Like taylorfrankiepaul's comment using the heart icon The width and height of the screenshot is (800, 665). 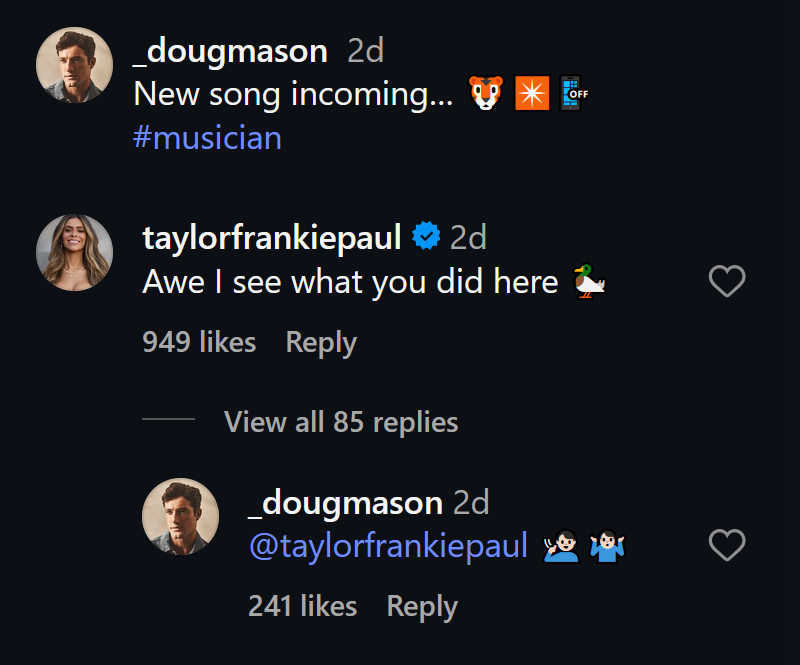[727, 281]
